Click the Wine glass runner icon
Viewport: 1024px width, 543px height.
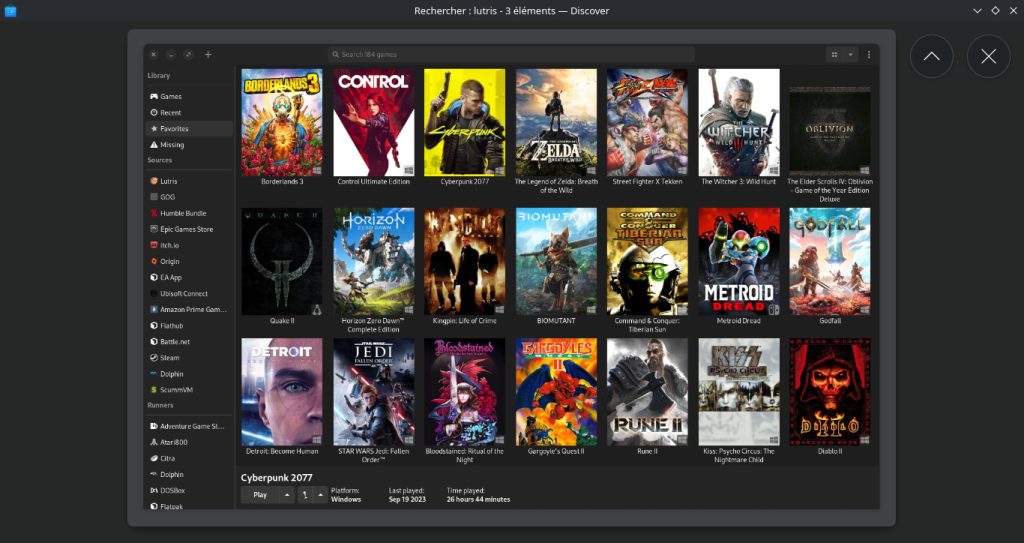305,495
